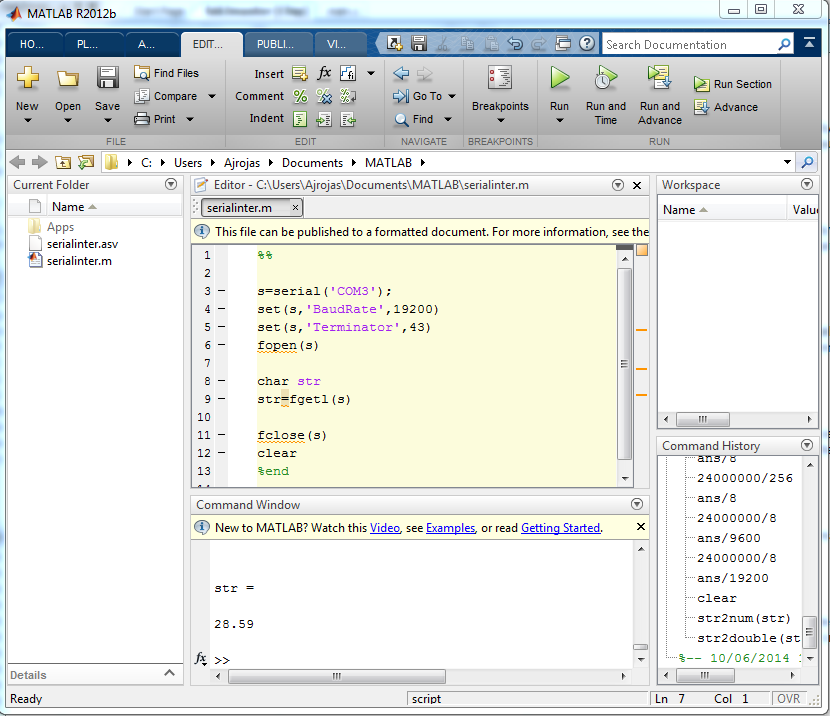The height and width of the screenshot is (716, 830).
Task: Click the New file icon
Action: pyautogui.click(x=27, y=79)
